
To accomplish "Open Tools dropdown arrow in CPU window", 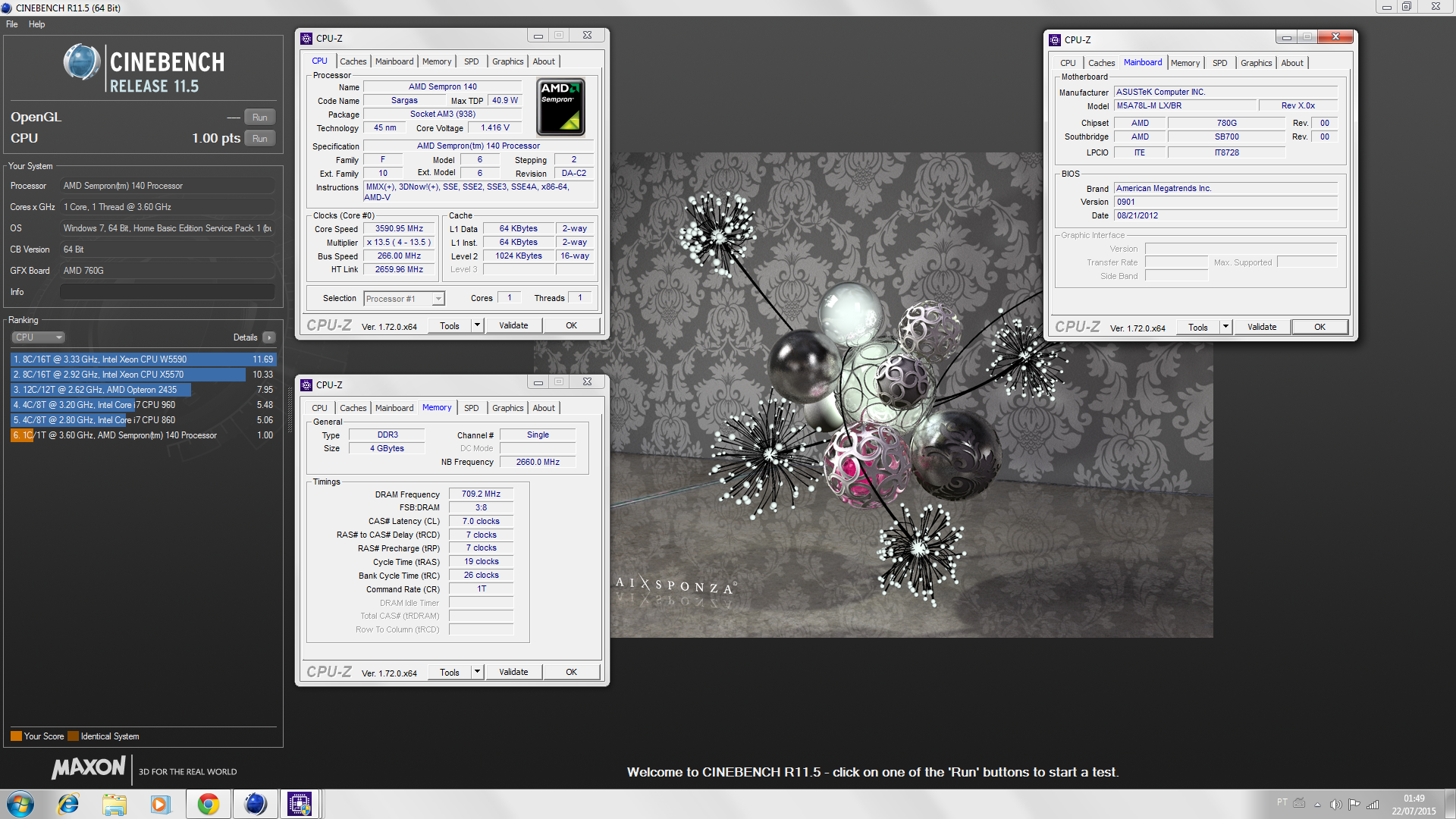I will pyautogui.click(x=477, y=326).
